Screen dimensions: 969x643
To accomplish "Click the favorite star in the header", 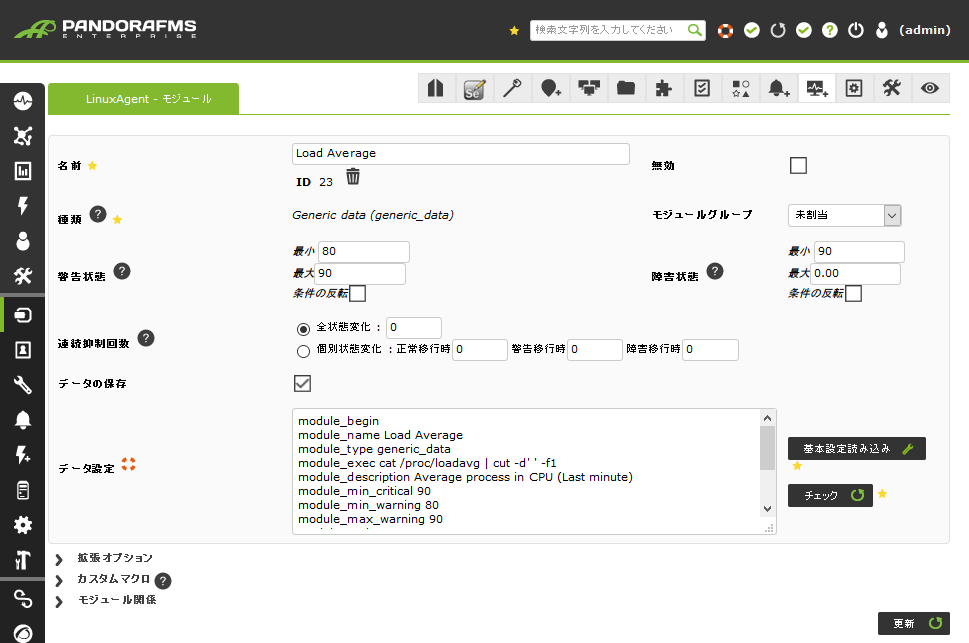I will point(514,30).
